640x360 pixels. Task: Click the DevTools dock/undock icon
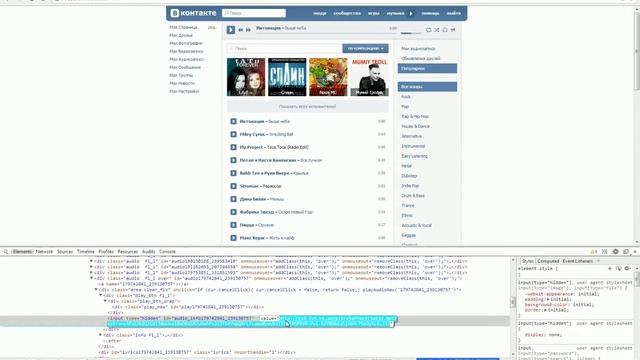click(x=626, y=252)
